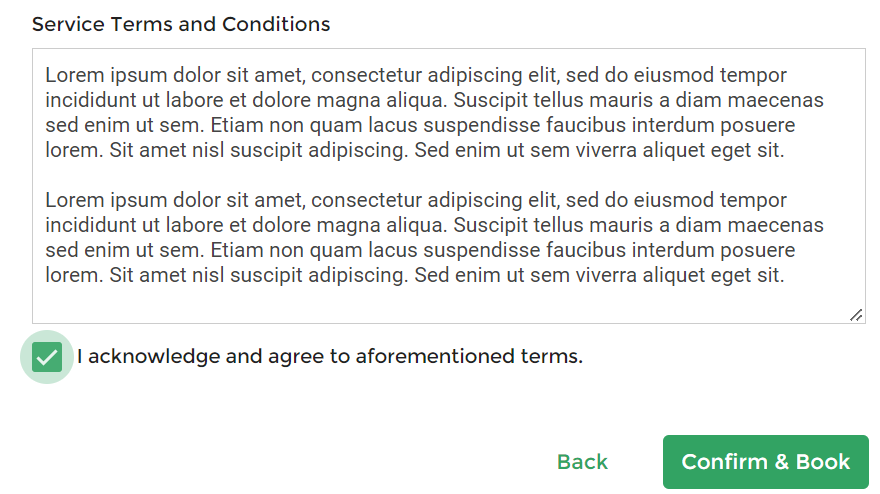Click into the first Lorem ipsum paragraph

coord(434,112)
